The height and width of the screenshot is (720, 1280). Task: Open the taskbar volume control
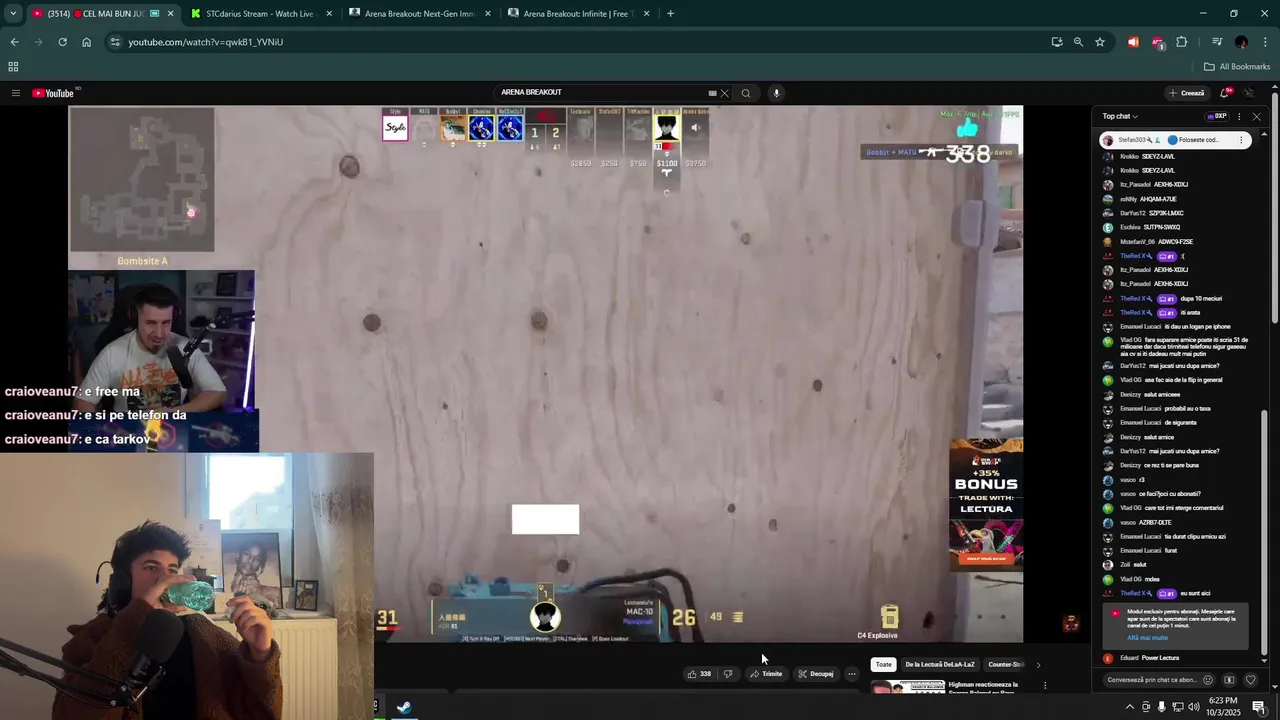[x=1194, y=707]
